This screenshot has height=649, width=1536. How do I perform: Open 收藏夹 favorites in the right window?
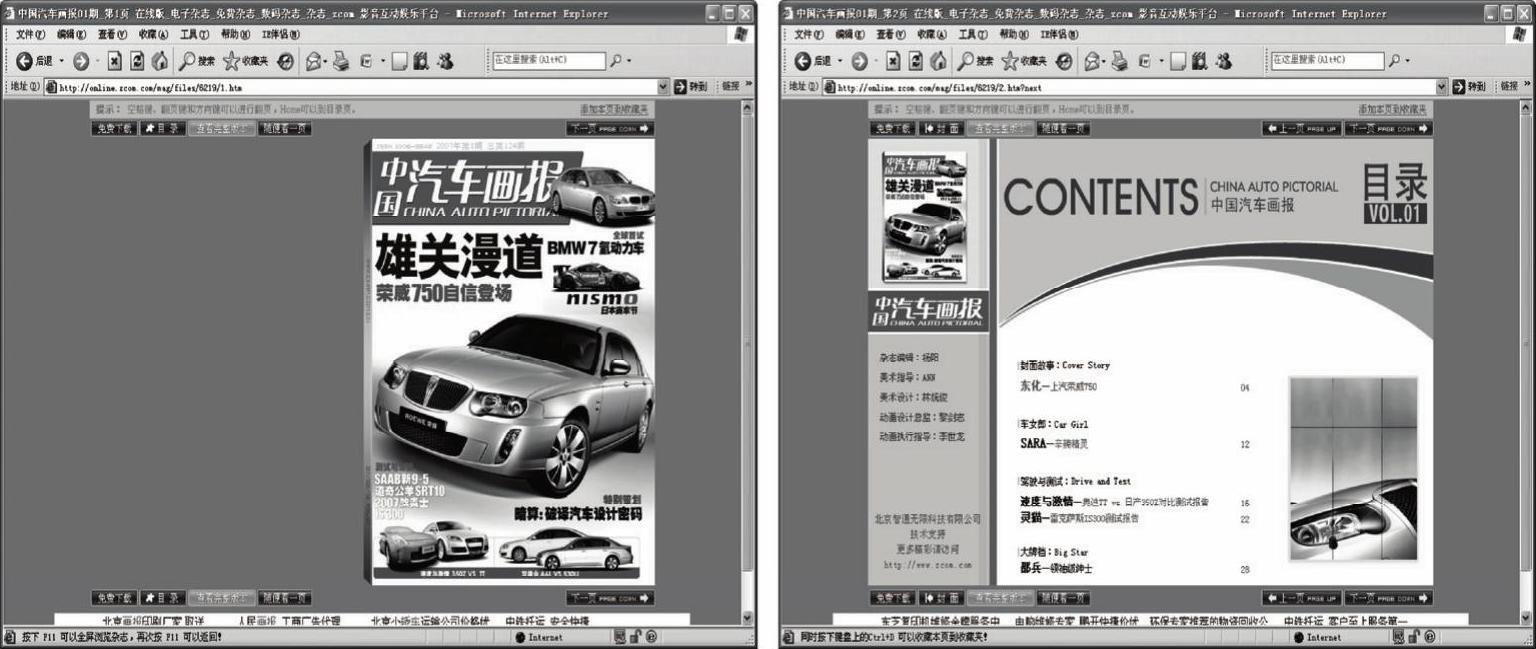pyautogui.click(x=1024, y=61)
